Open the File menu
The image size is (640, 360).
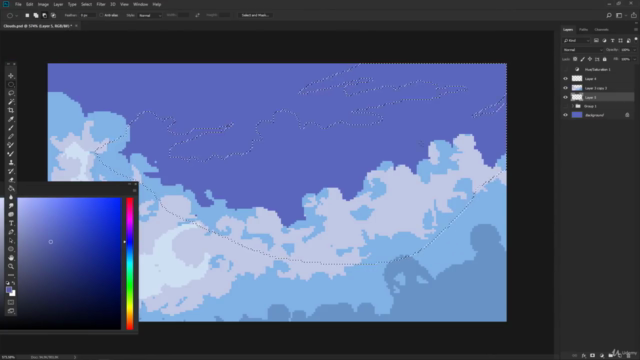(18, 4)
